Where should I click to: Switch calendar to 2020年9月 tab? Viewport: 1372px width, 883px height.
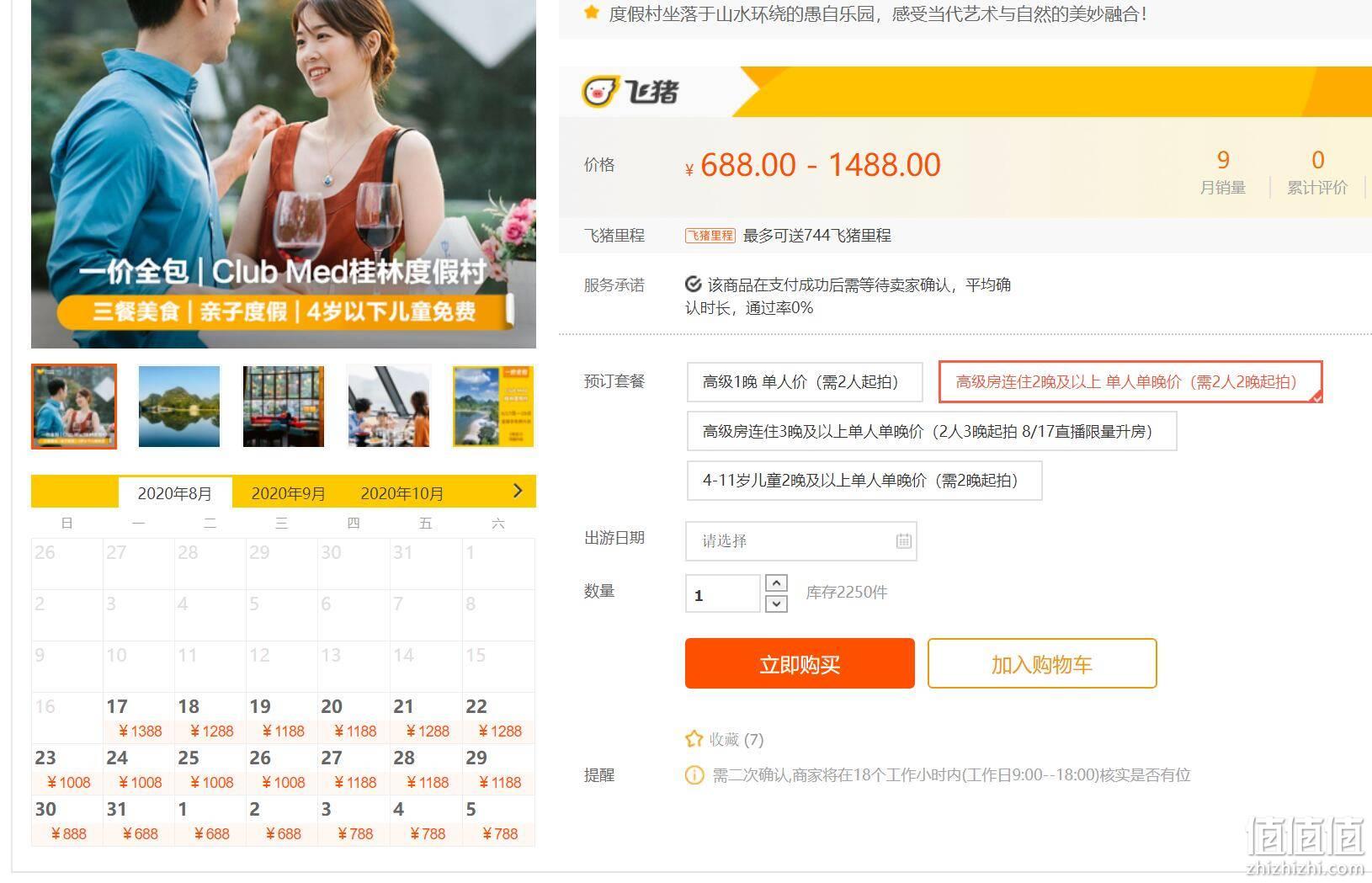pos(288,493)
